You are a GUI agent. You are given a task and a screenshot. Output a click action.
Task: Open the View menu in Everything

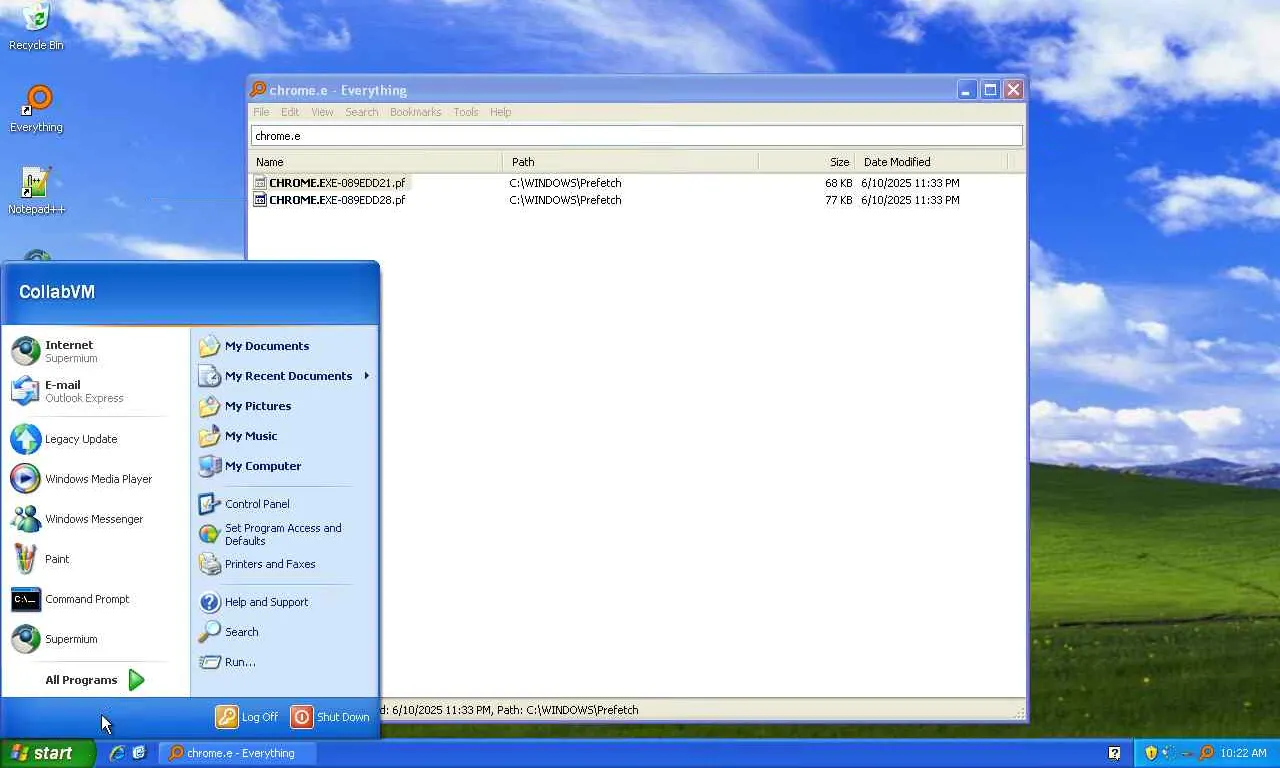pos(322,112)
